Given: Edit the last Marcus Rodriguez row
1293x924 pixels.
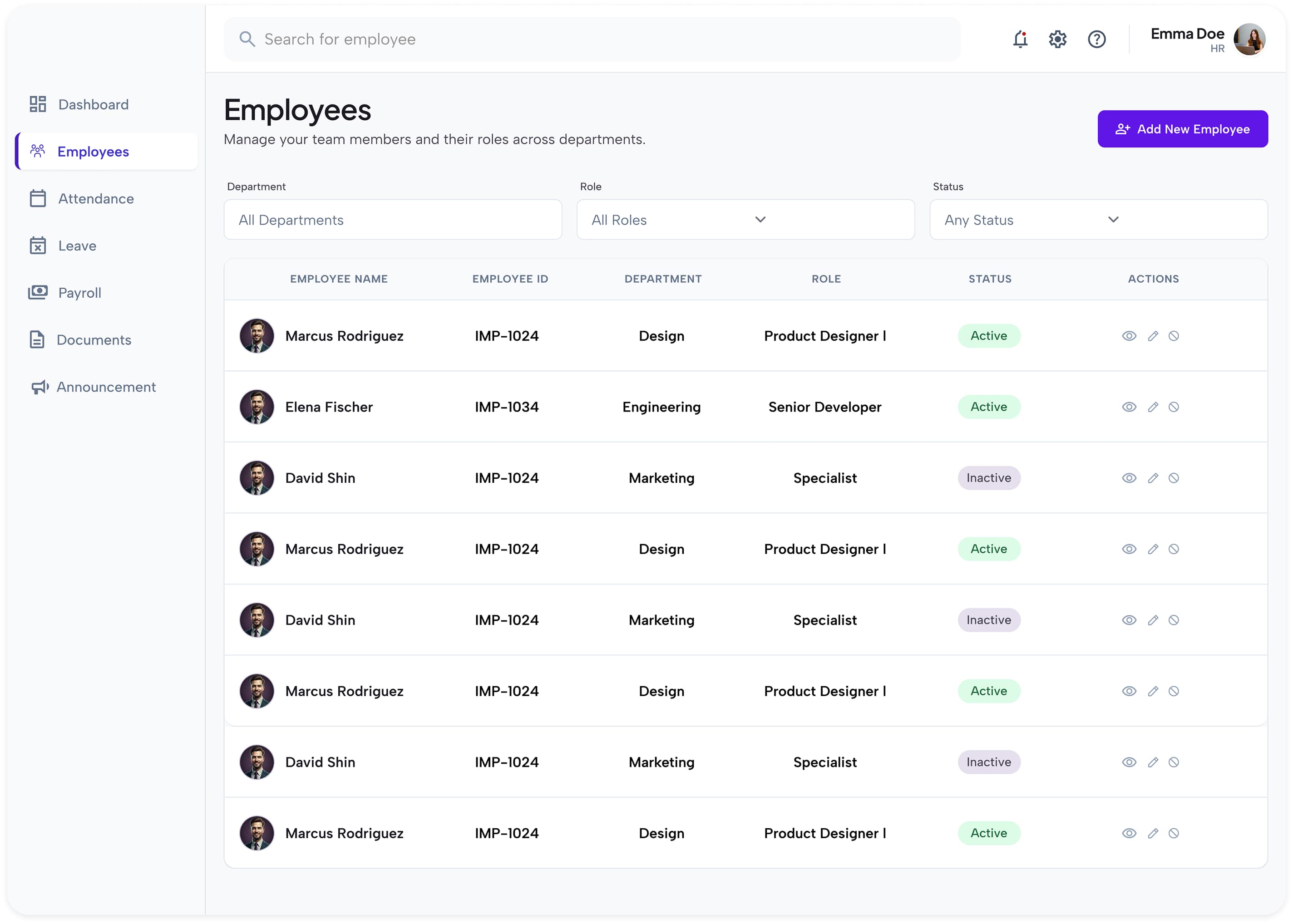Looking at the screenshot, I should [x=1152, y=833].
